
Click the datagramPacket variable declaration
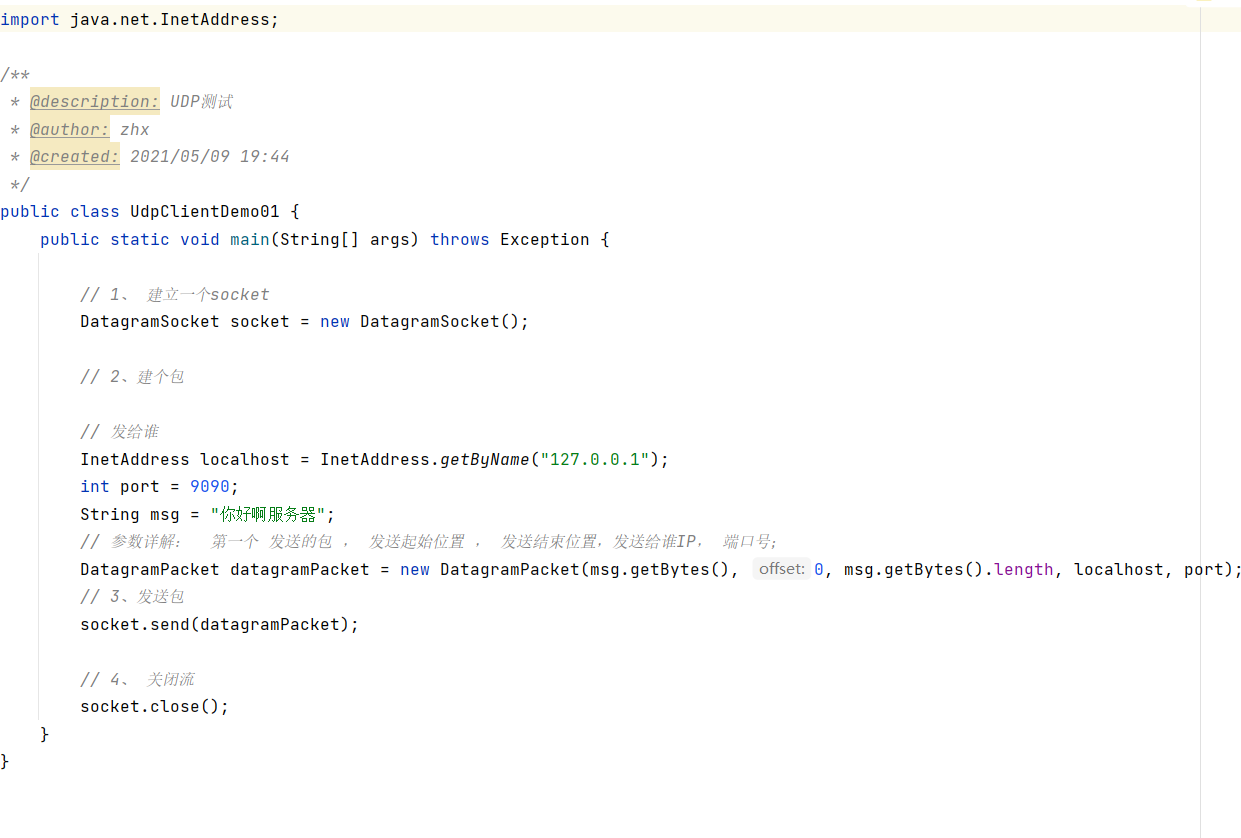[300, 569]
